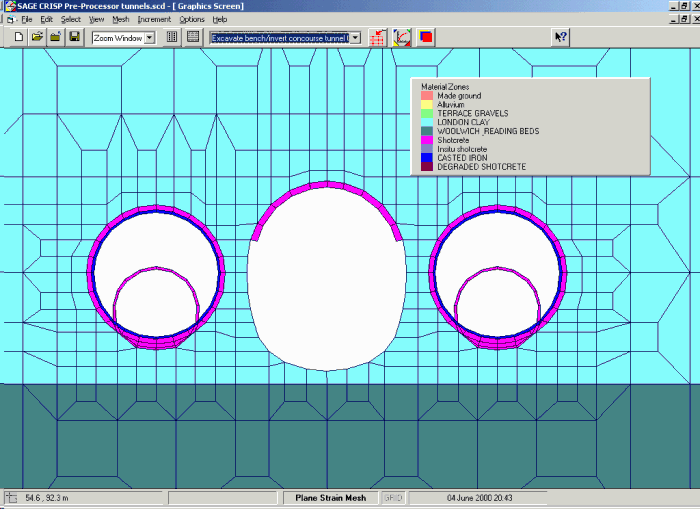Viewport: 700px width, 509px height.
Task: Open the increment stage dropdown arrow
Action: [355, 38]
